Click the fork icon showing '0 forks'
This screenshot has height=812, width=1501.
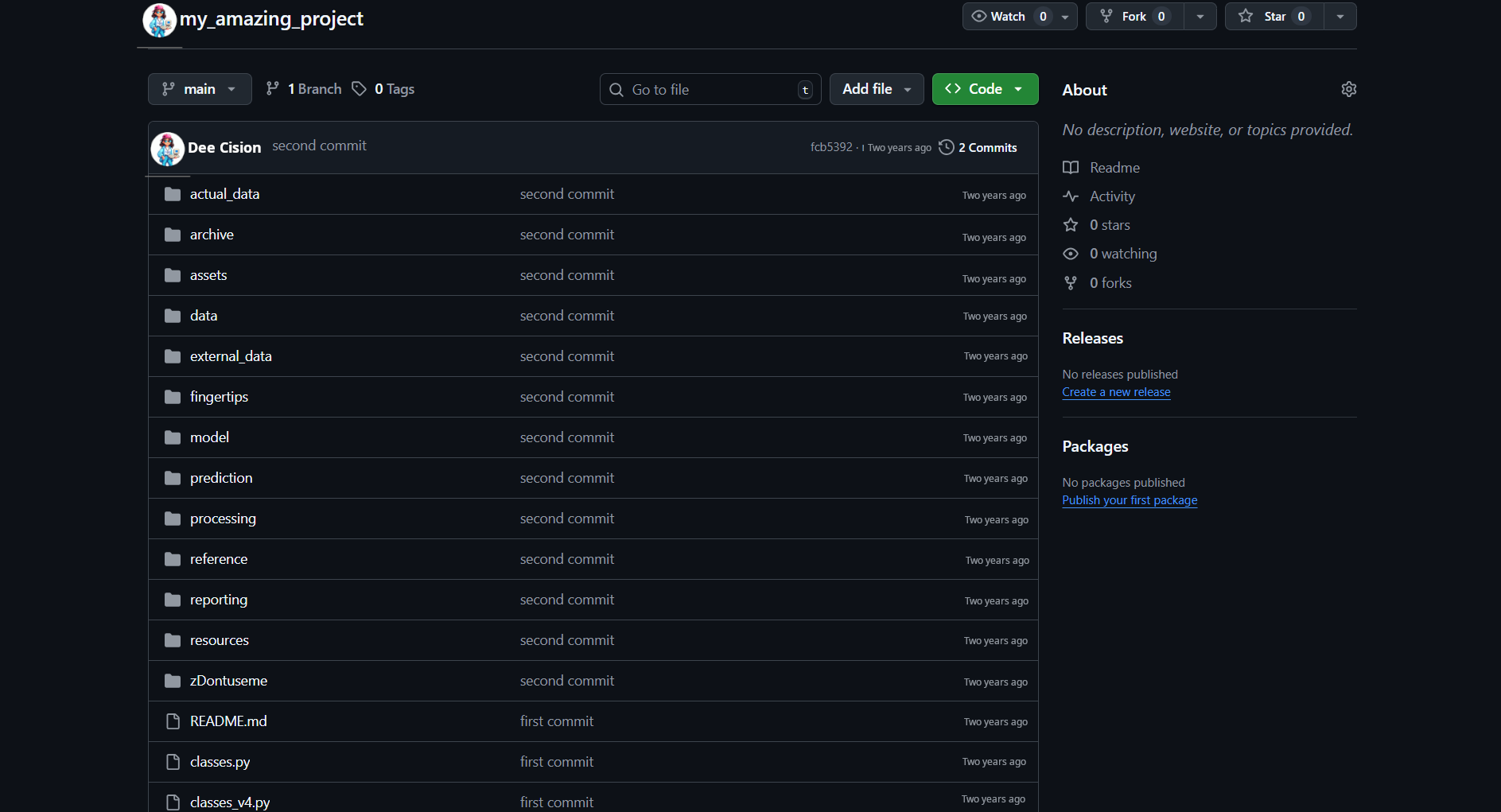click(x=1071, y=282)
